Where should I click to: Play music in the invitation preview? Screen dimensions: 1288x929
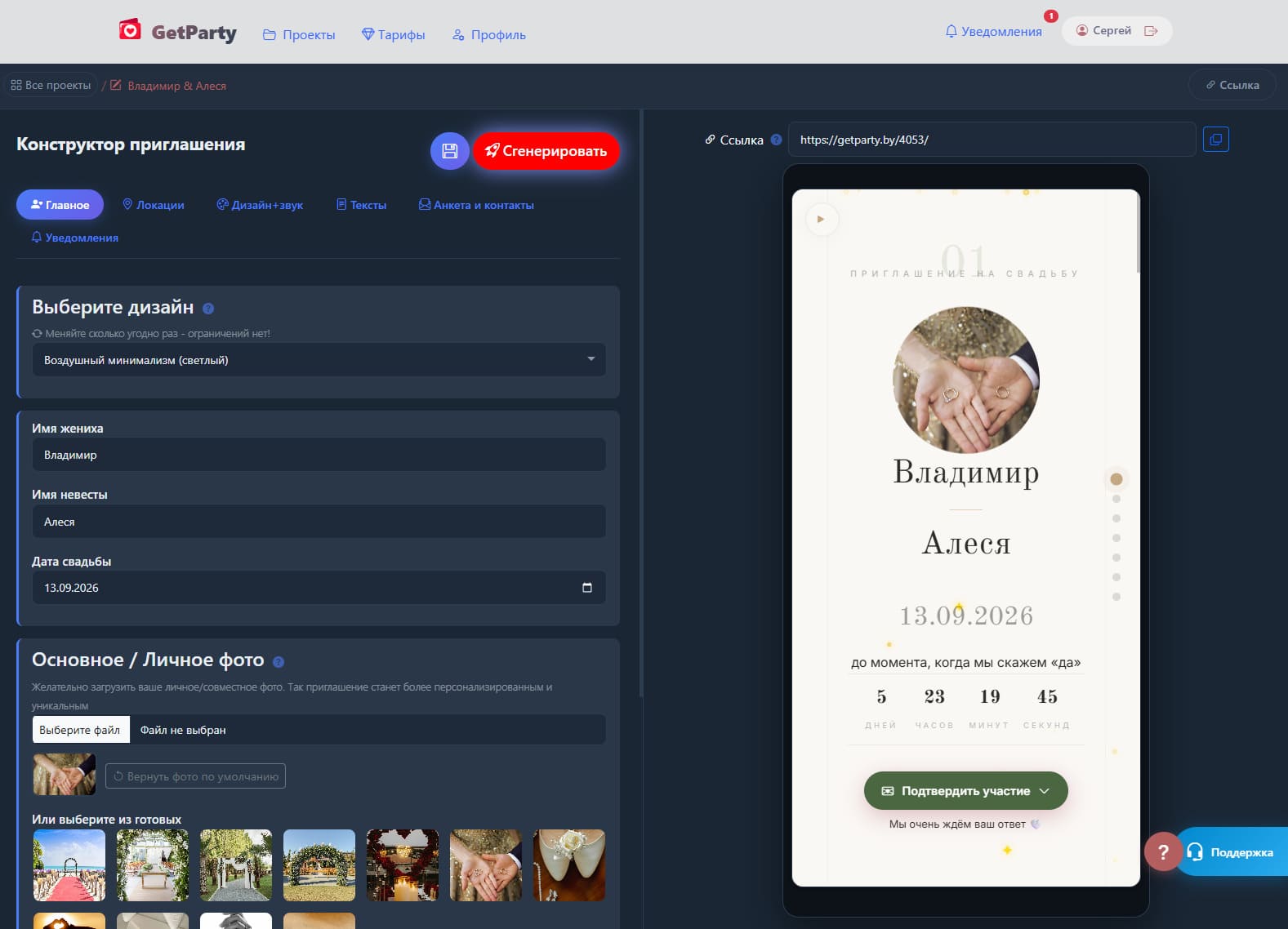[821, 219]
